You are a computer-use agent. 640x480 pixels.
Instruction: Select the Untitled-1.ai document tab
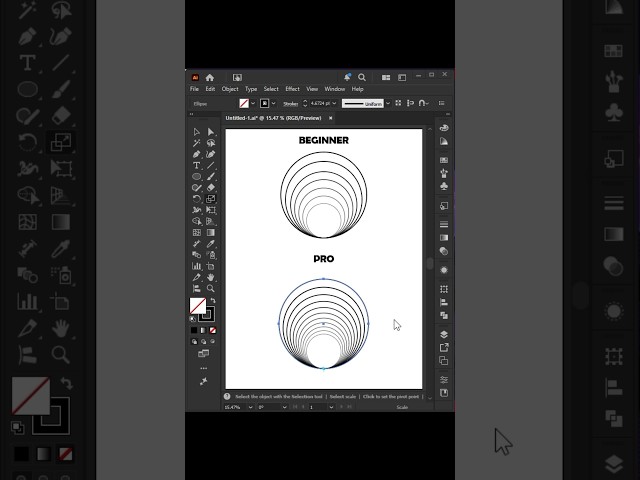pyautogui.click(x=273, y=118)
